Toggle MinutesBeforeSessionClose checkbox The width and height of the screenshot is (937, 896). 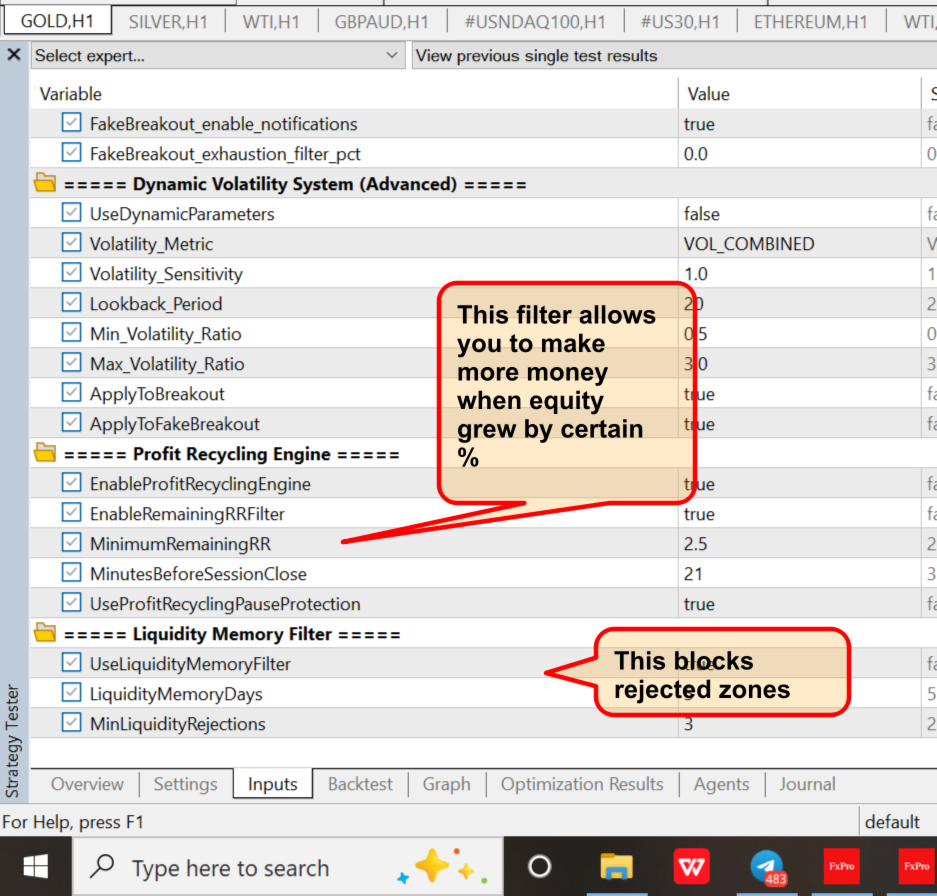(x=71, y=573)
